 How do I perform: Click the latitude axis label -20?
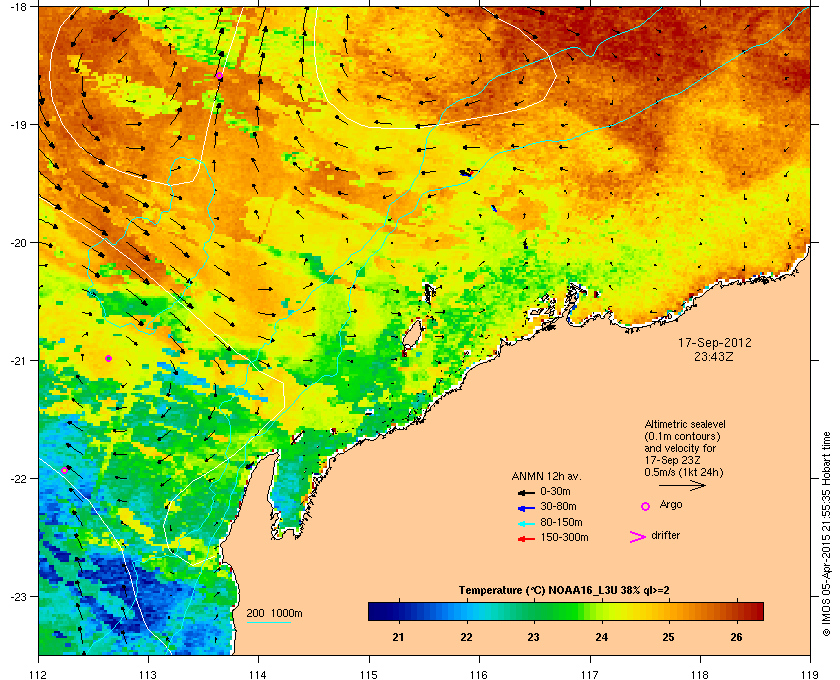[18, 242]
